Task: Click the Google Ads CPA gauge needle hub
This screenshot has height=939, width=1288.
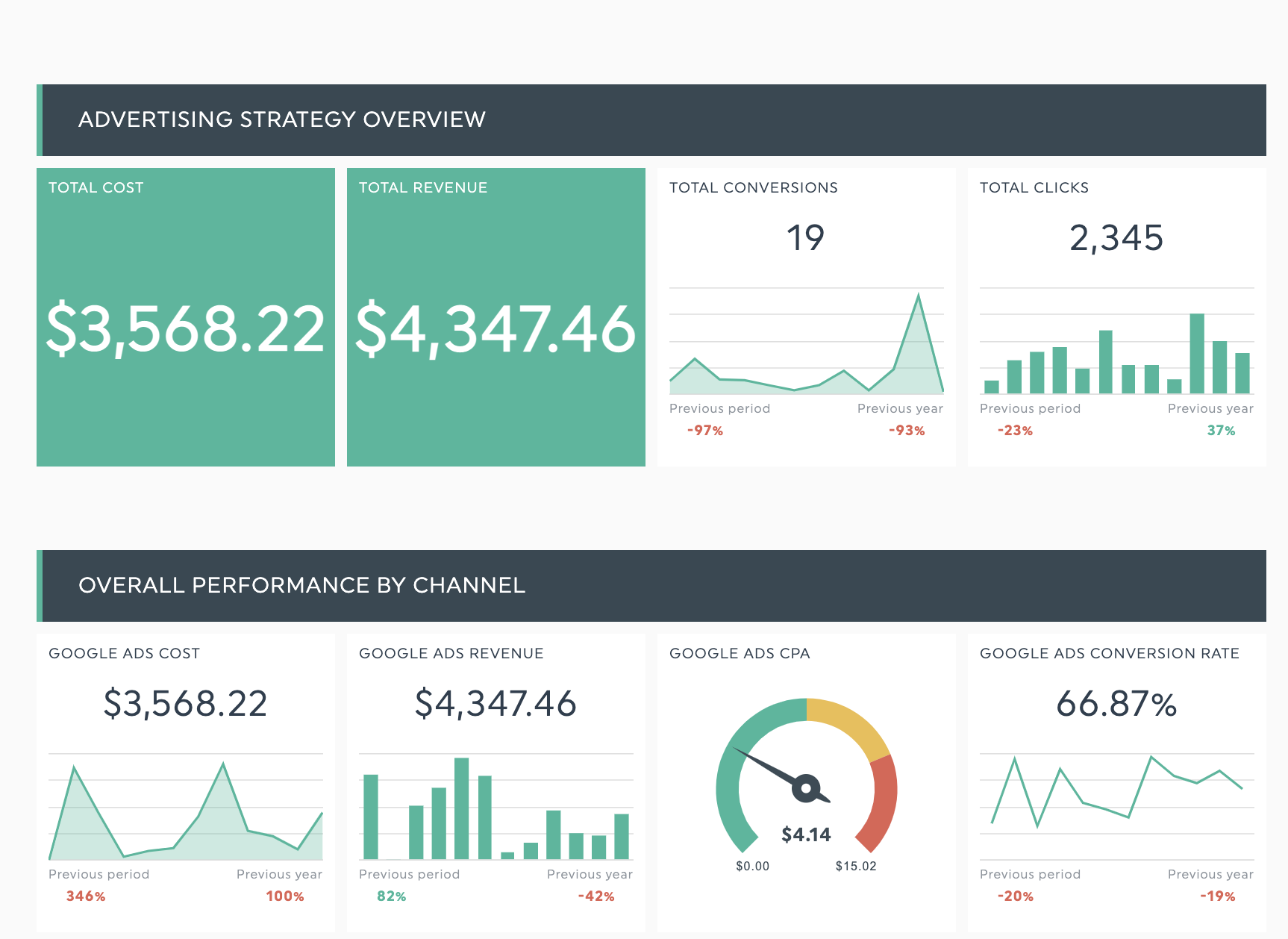Action: (x=806, y=788)
